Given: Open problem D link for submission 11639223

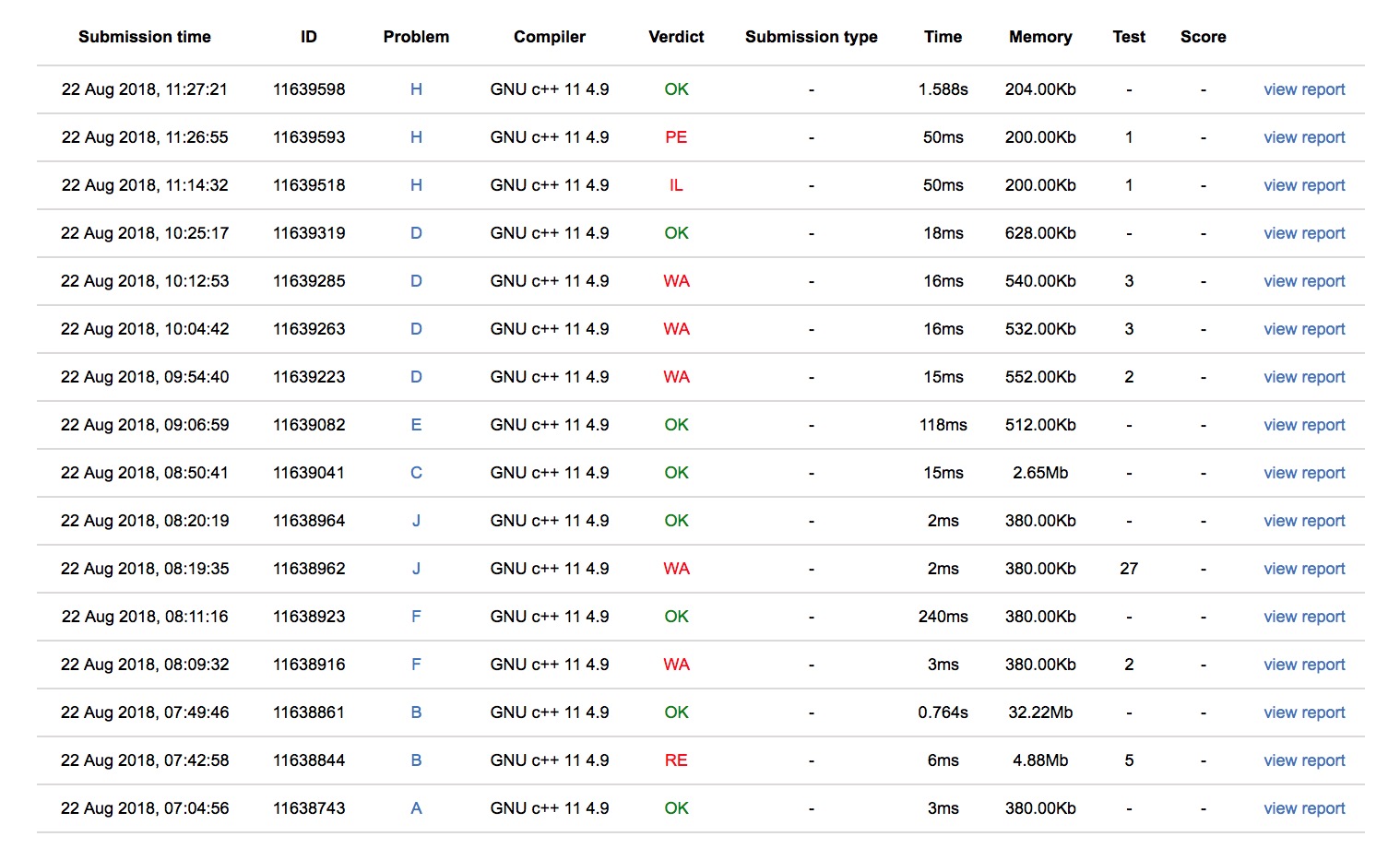Looking at the screenshot, I should point(416,377).
